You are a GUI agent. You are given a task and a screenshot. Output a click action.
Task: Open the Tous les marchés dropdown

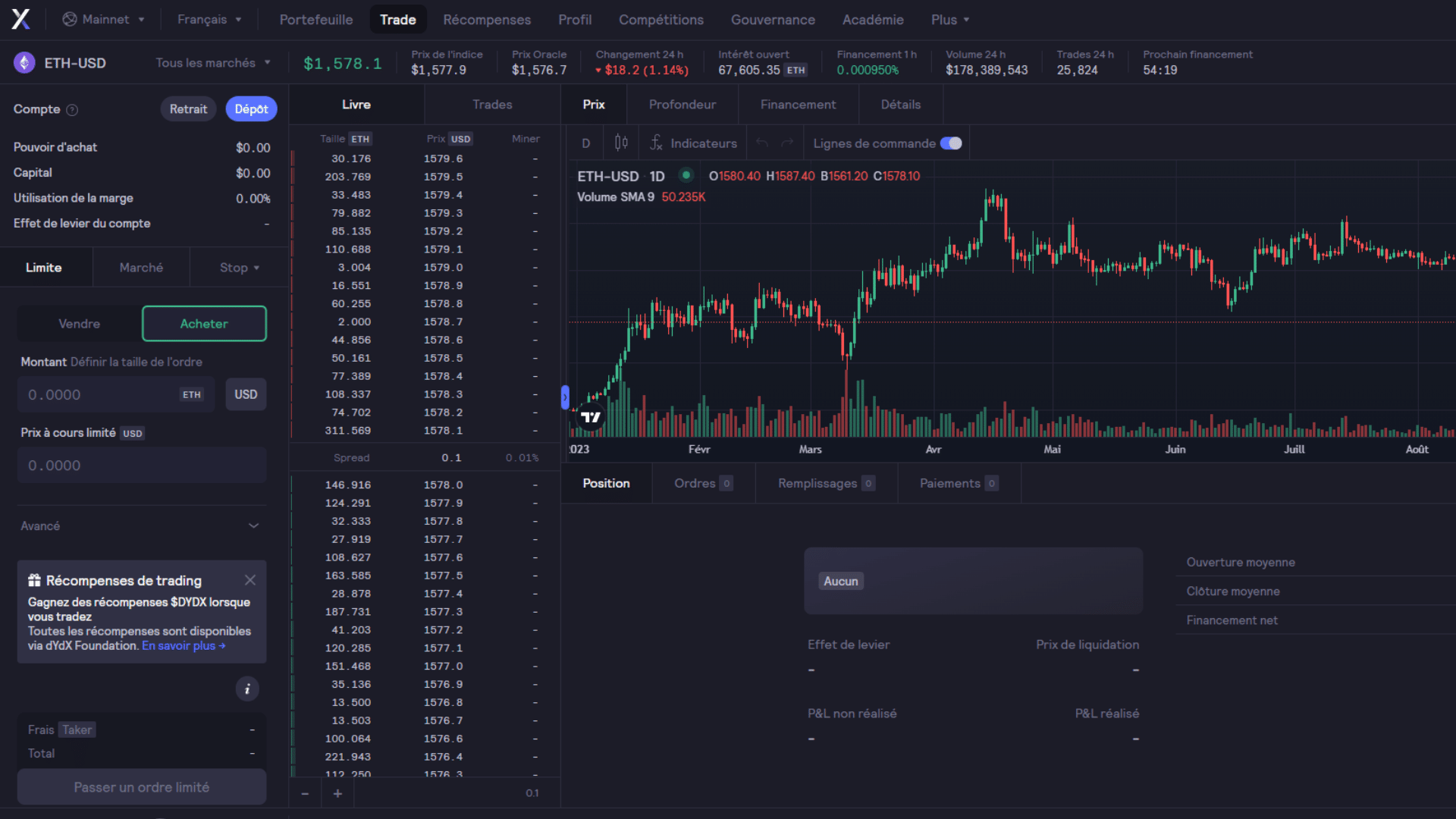pyautogui.click(x=212, y=62)
